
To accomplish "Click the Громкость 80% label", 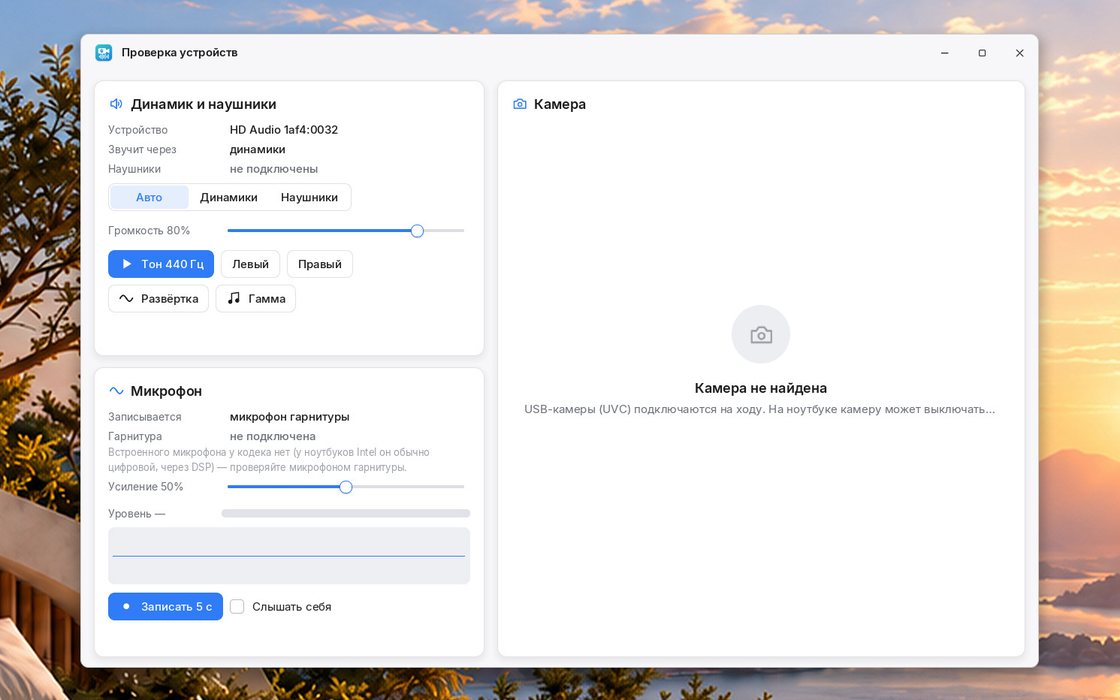I will [149, 231].
